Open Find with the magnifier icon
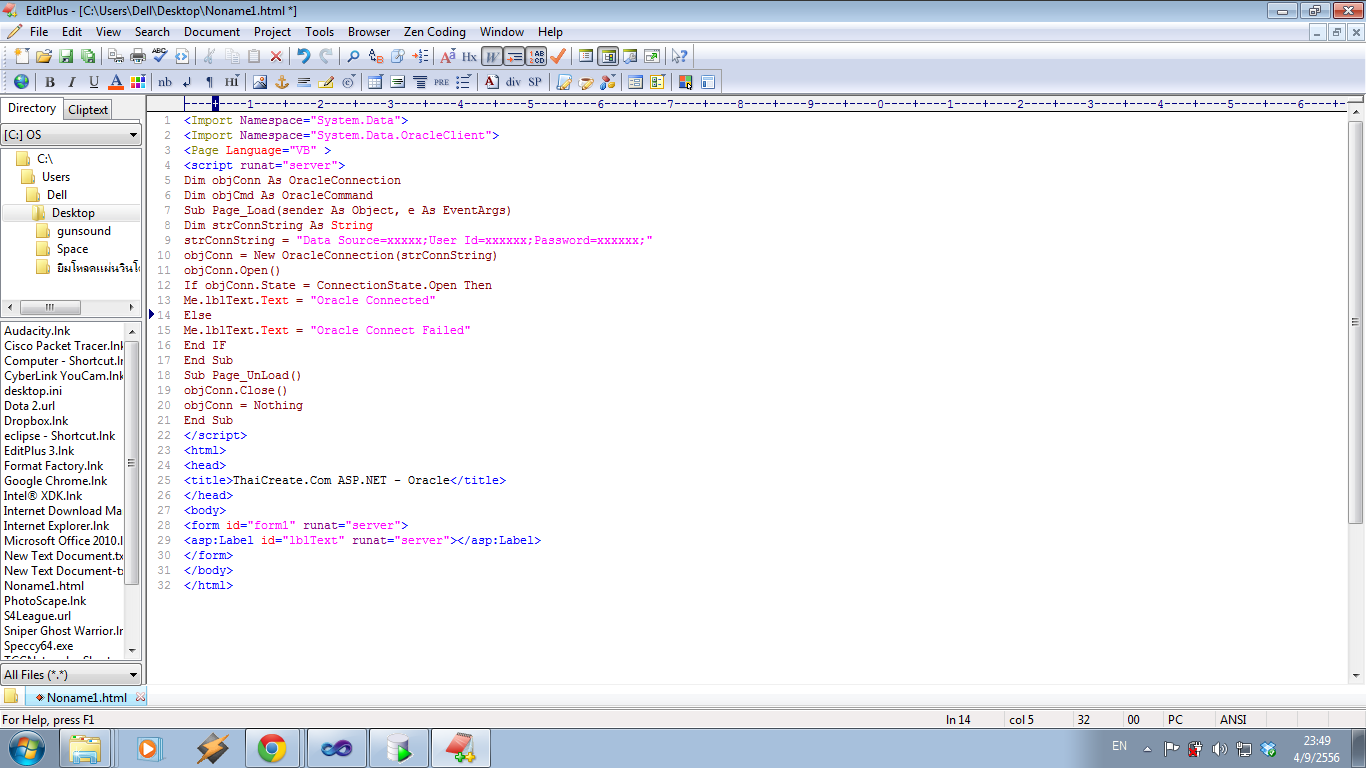This screenshot has width=1366, height=768. pyautogui.click(x=353, y=56)
